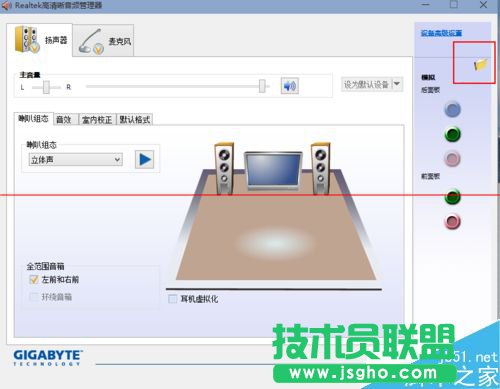Click the pink front panel audio jack

[452, 222]
